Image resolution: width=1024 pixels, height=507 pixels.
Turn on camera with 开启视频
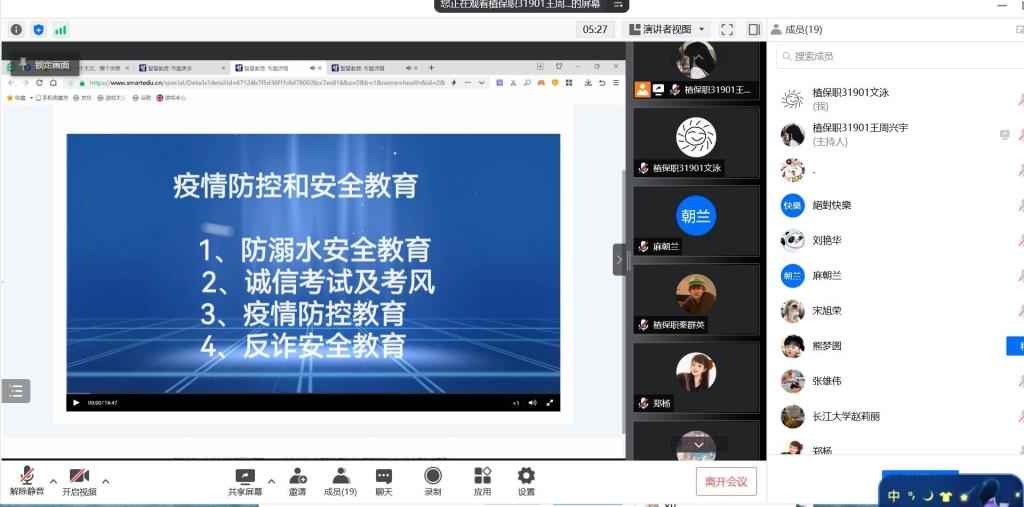80,481
